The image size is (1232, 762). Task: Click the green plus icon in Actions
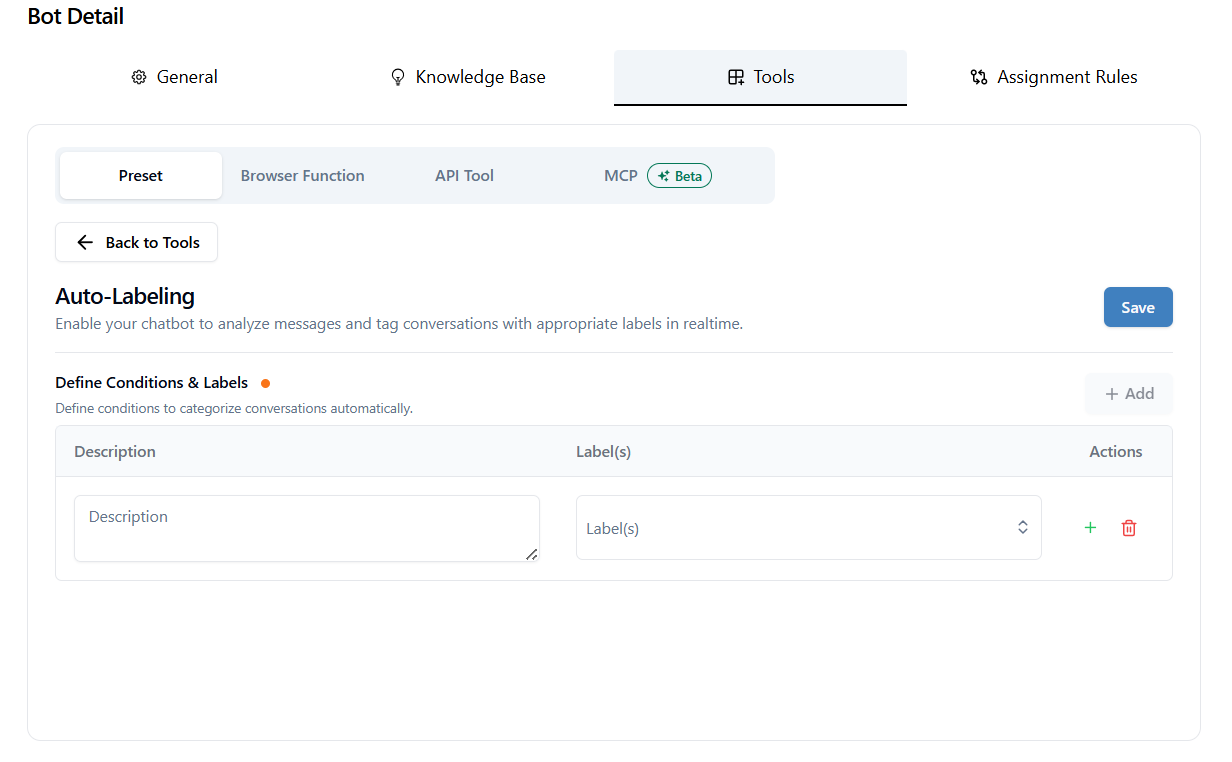(x=1090, y=528)
